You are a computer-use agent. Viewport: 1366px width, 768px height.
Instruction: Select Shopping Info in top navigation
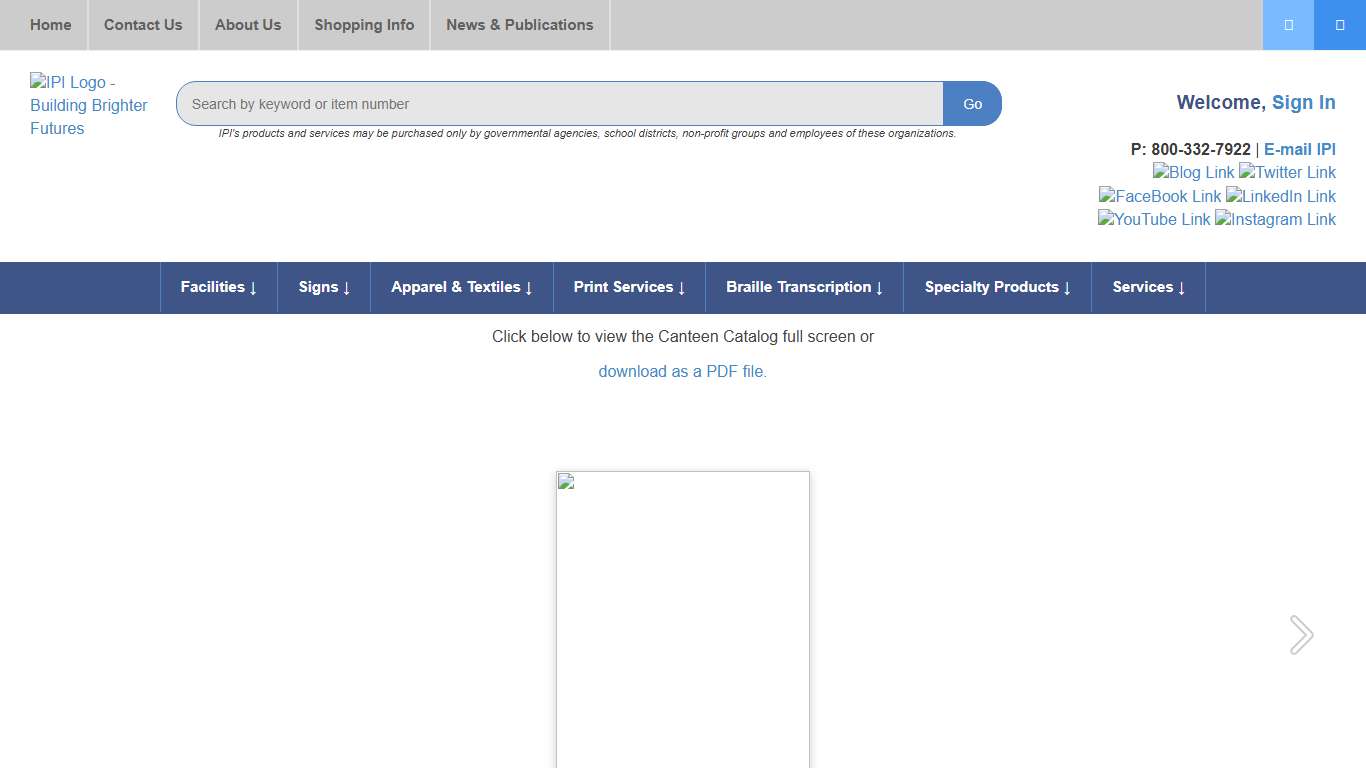[x=364, y=25]
